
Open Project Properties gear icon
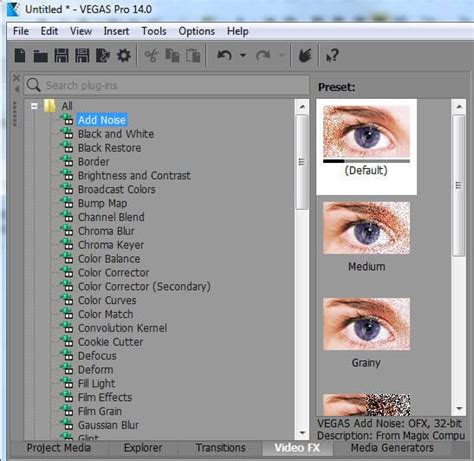(x=124, y=55)
